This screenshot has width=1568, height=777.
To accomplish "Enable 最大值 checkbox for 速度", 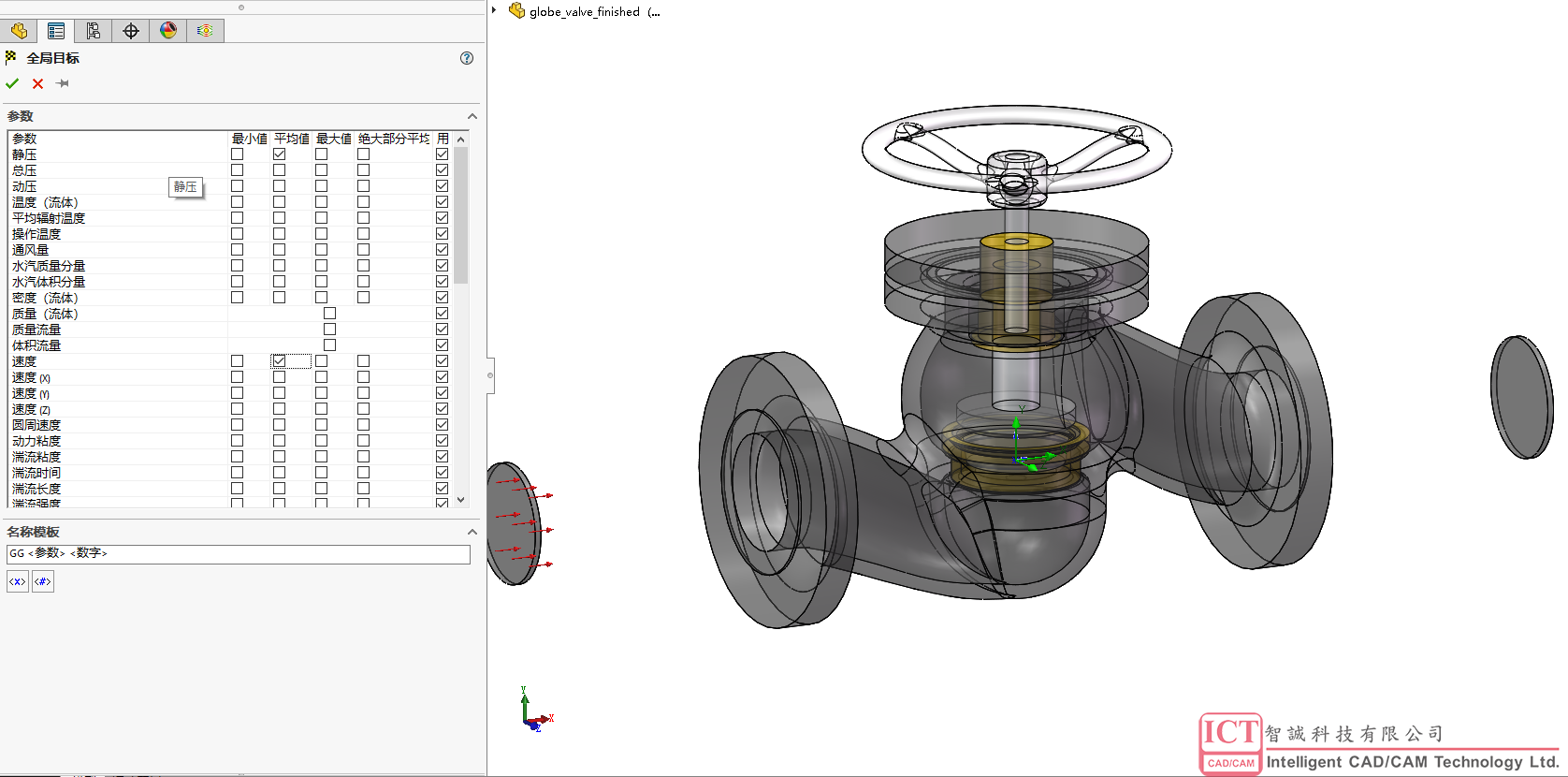I will pyautogui.click(x=321, y=361).
